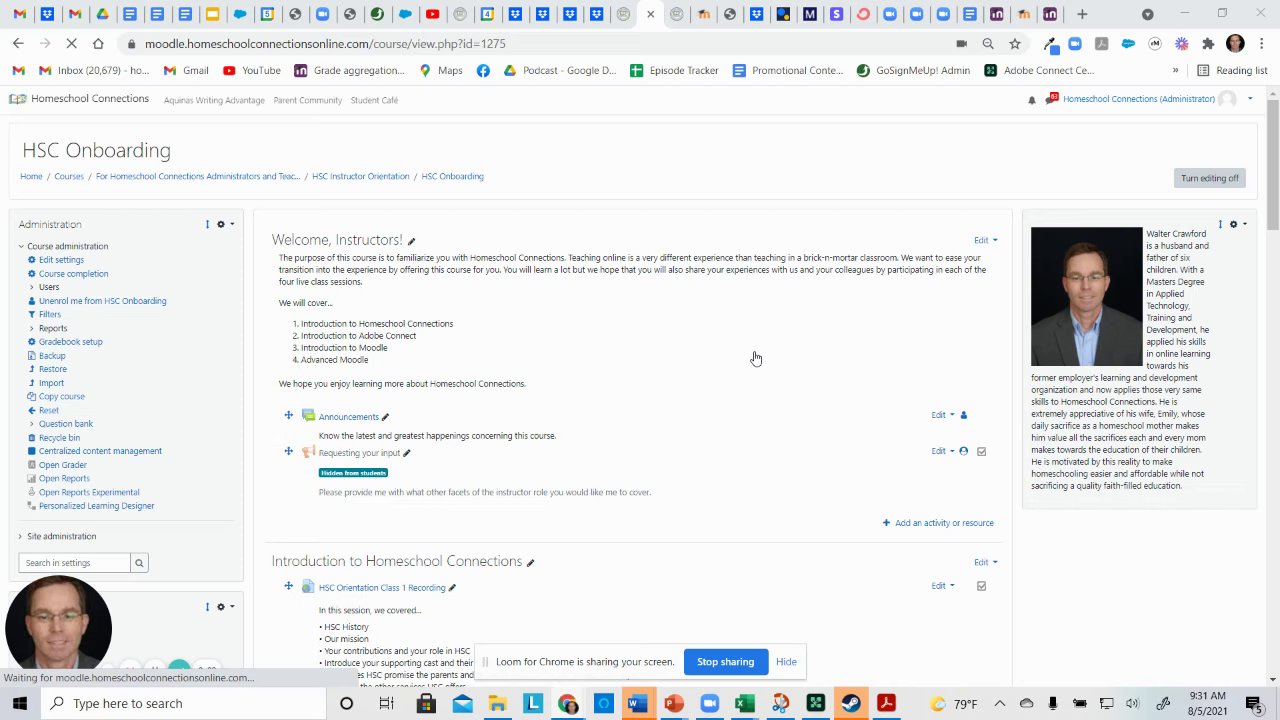Click the search icon in settings search
Viewport: 1280px width, 720px height.
click(139, 563)
